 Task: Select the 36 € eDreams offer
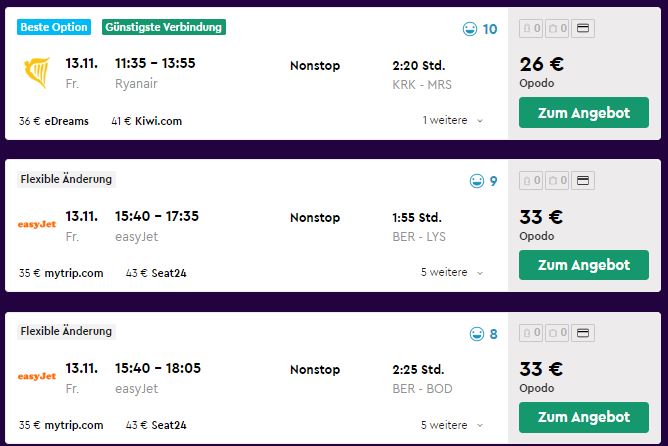coord(54,121)
